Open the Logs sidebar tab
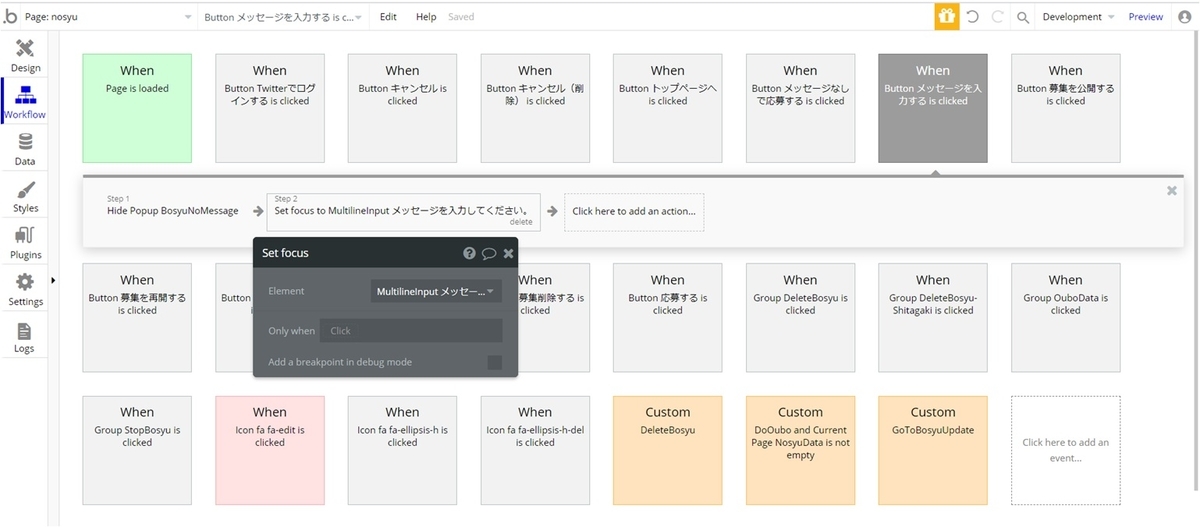Screen dimensions: 1200x527 (x=25, y=337)
